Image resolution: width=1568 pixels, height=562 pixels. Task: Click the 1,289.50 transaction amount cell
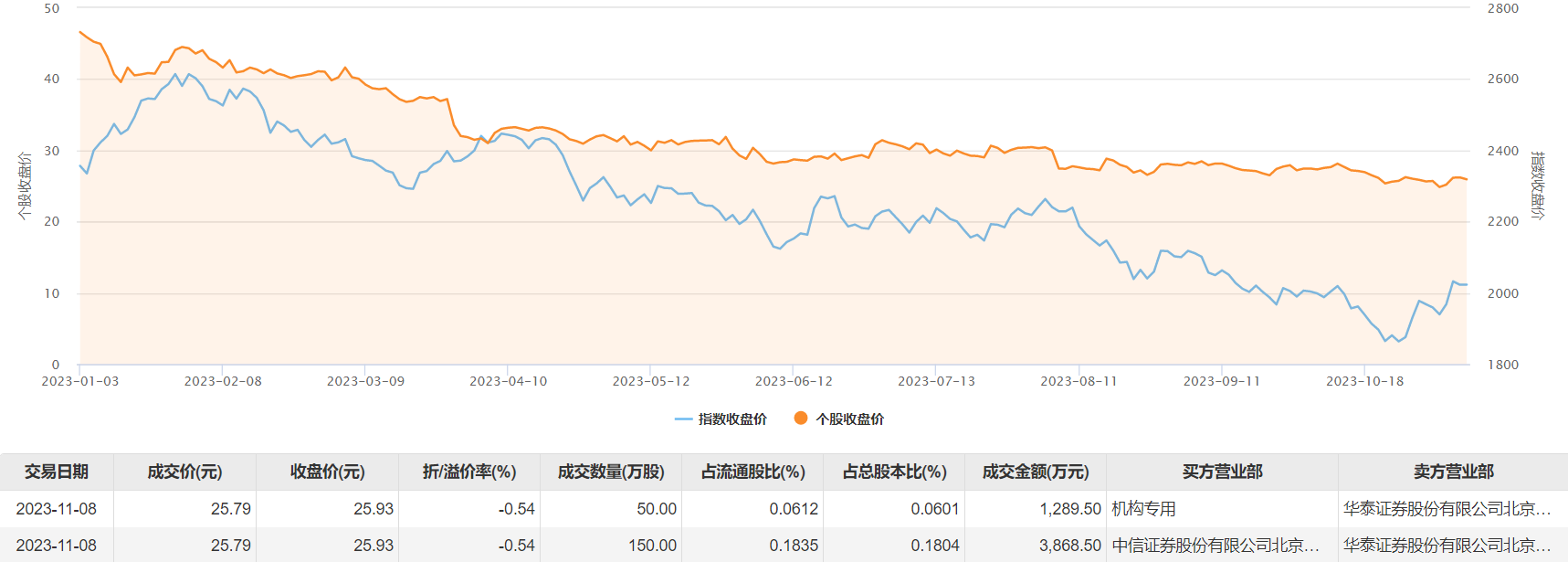1070,509
